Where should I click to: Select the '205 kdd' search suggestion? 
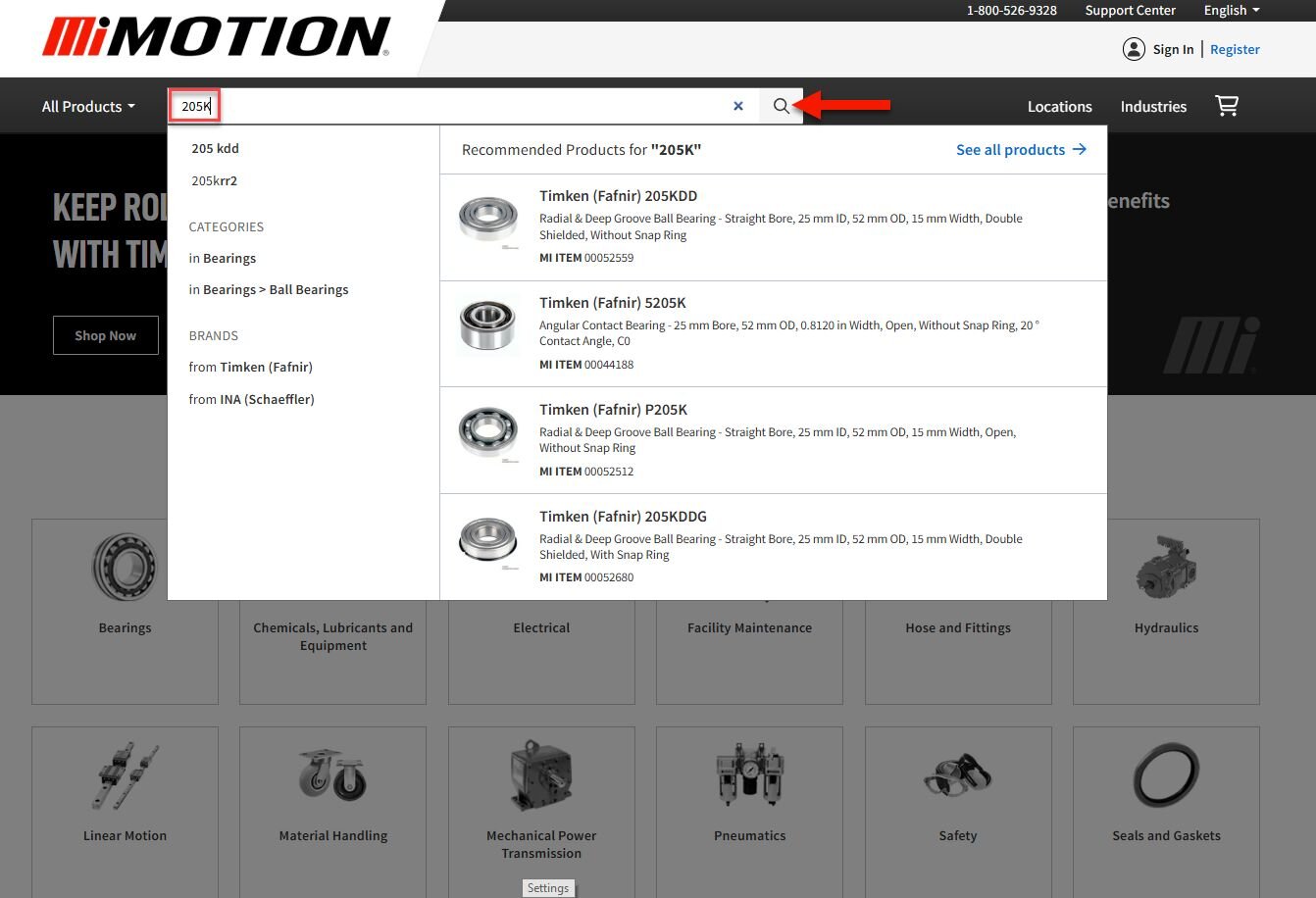(216, 149)
